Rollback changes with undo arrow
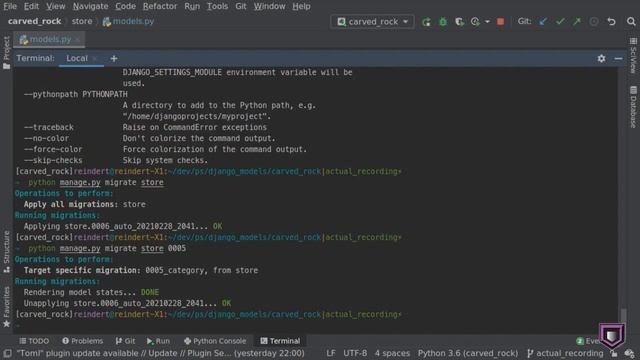This screenshot has width=640, height=360. click(x=611, y=22)
